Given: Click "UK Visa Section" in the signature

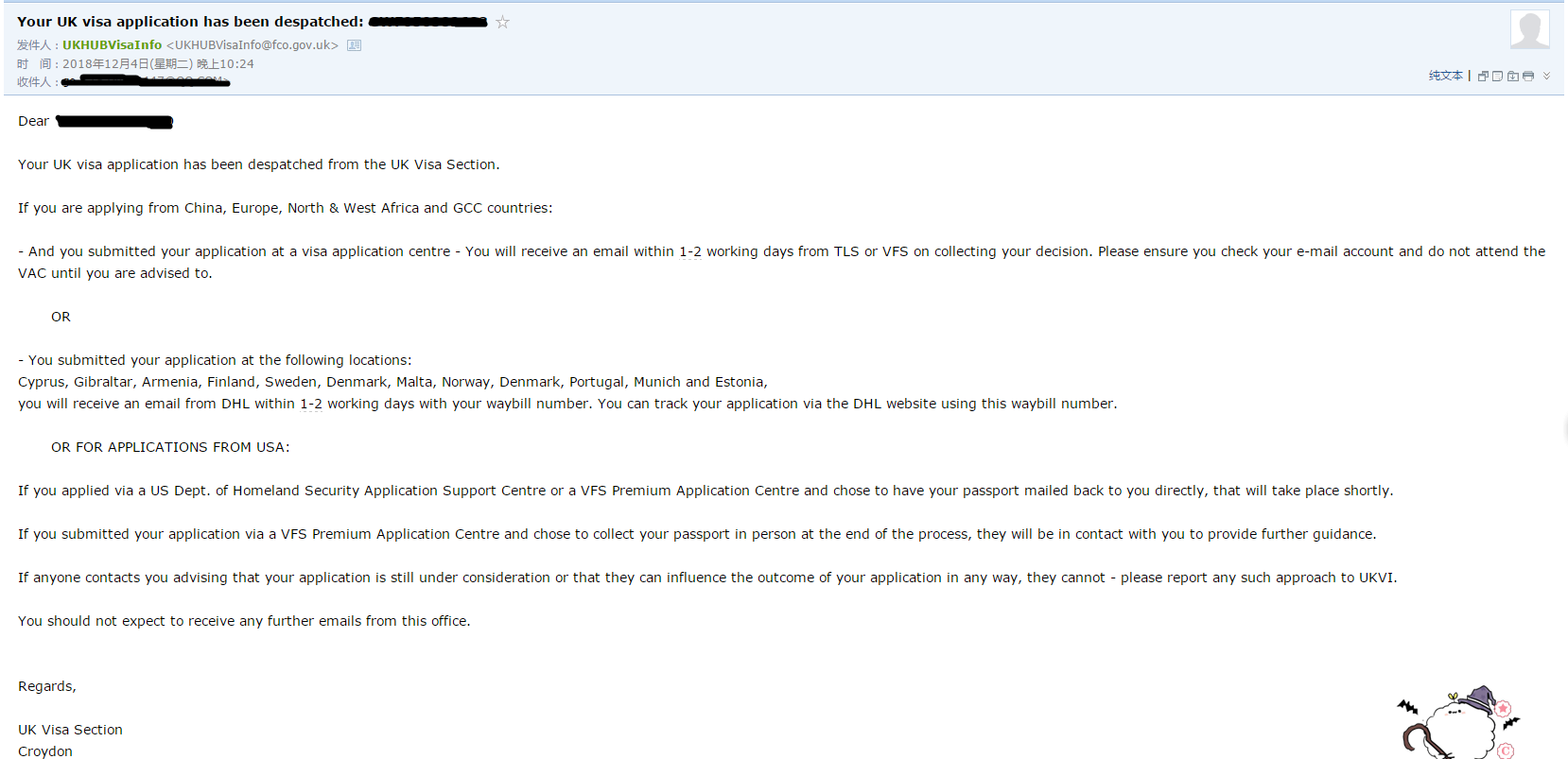Looking at the screenshot, I should (x=70, y=730).
